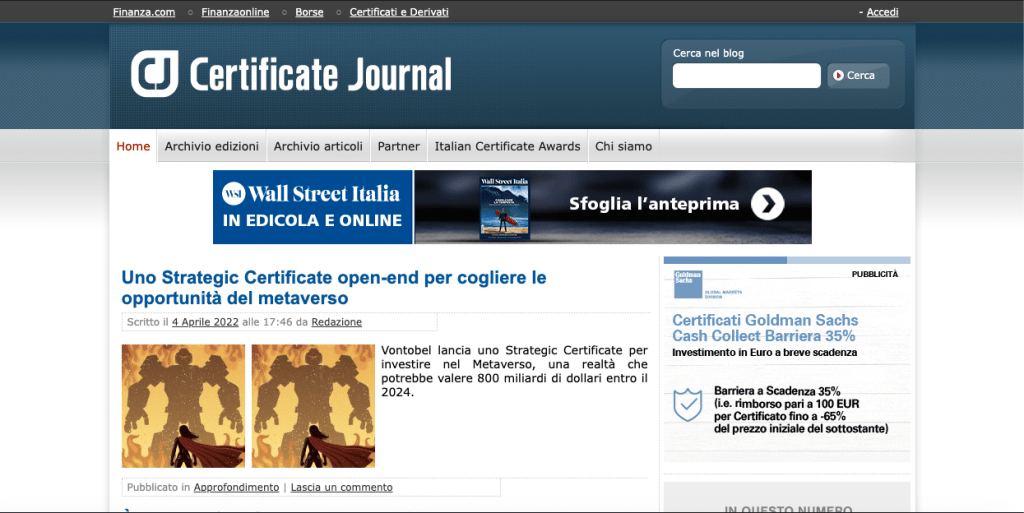Click the Wall Street Italia IN EDICOLA banner

tap(313, 207)
